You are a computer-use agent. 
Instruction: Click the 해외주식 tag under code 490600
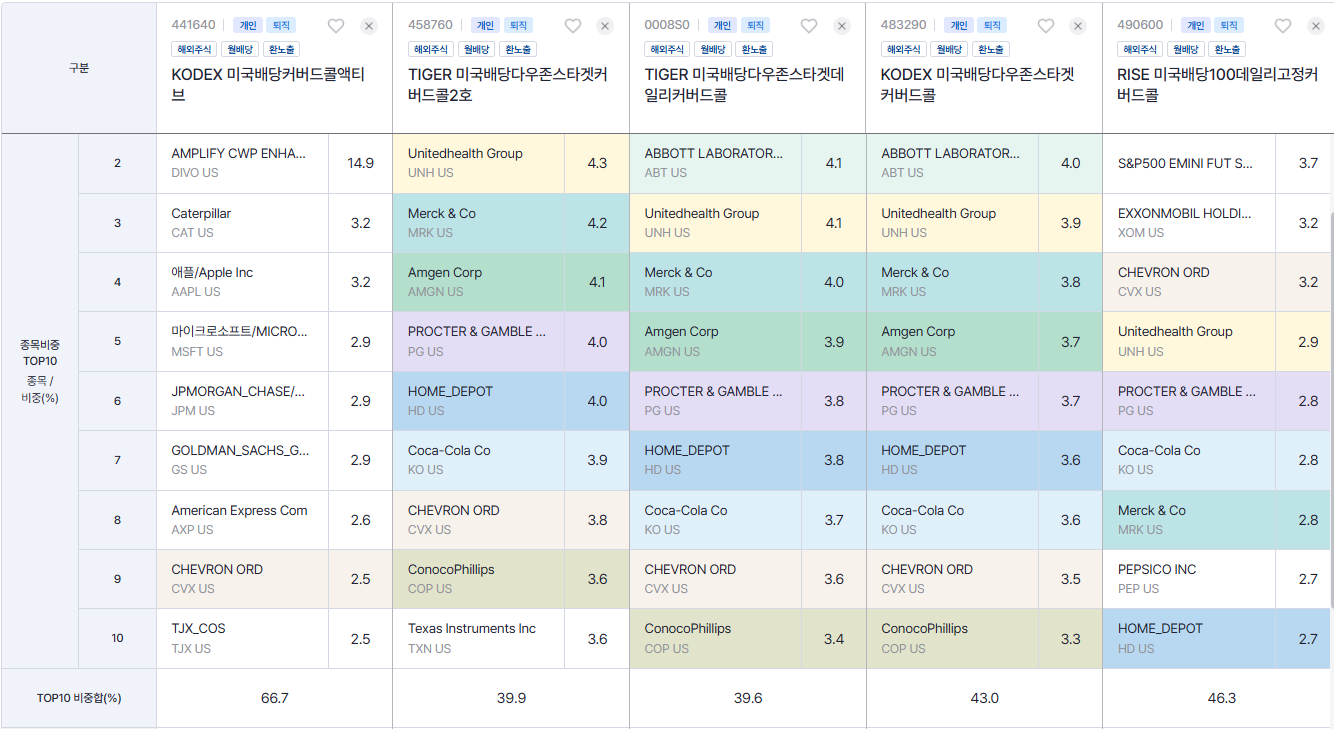[x=1140, y=49]
